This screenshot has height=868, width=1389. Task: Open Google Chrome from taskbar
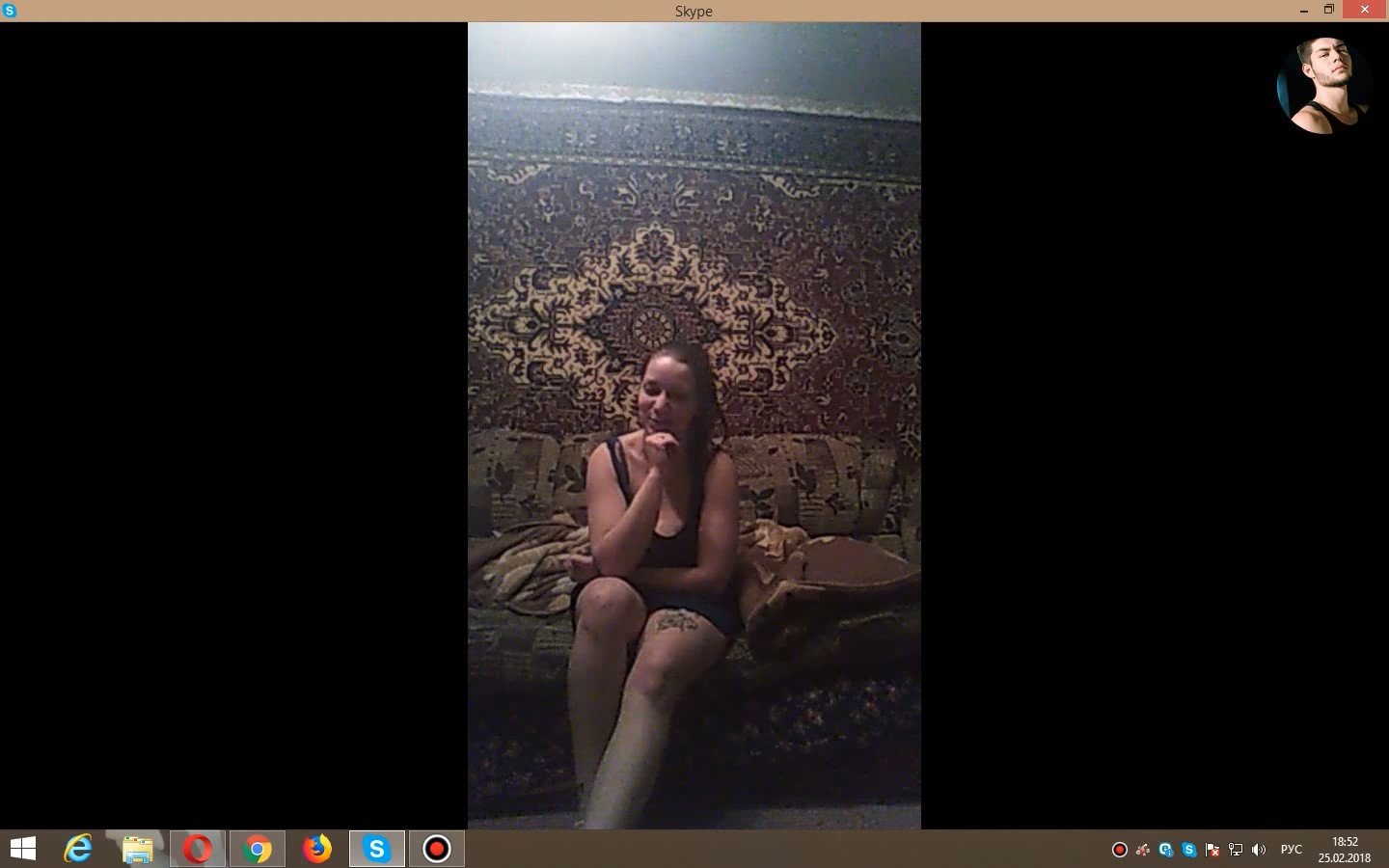[258, 849]
